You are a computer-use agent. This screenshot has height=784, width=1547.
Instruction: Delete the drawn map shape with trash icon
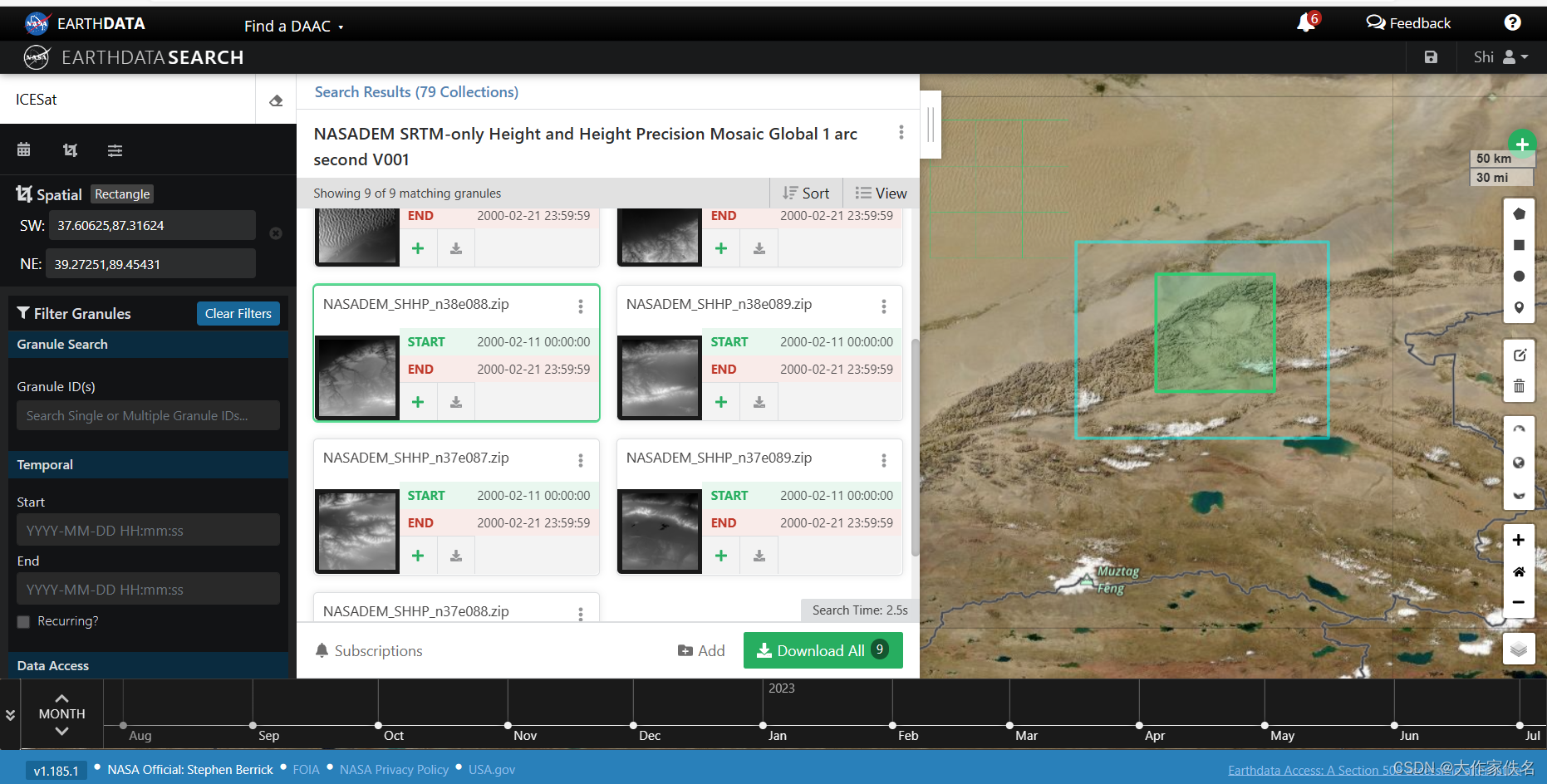coord(1519,386)
